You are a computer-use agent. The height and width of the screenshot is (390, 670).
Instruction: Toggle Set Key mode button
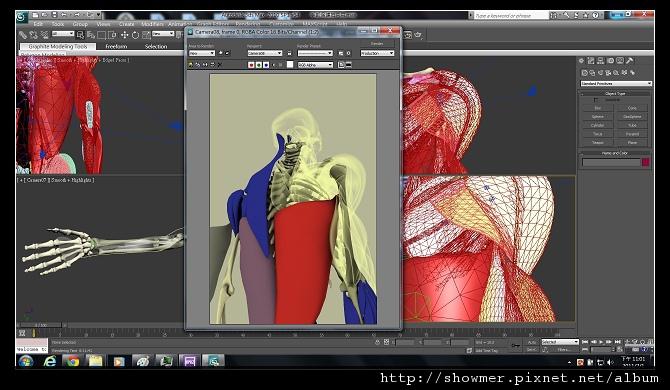point(532,349)
